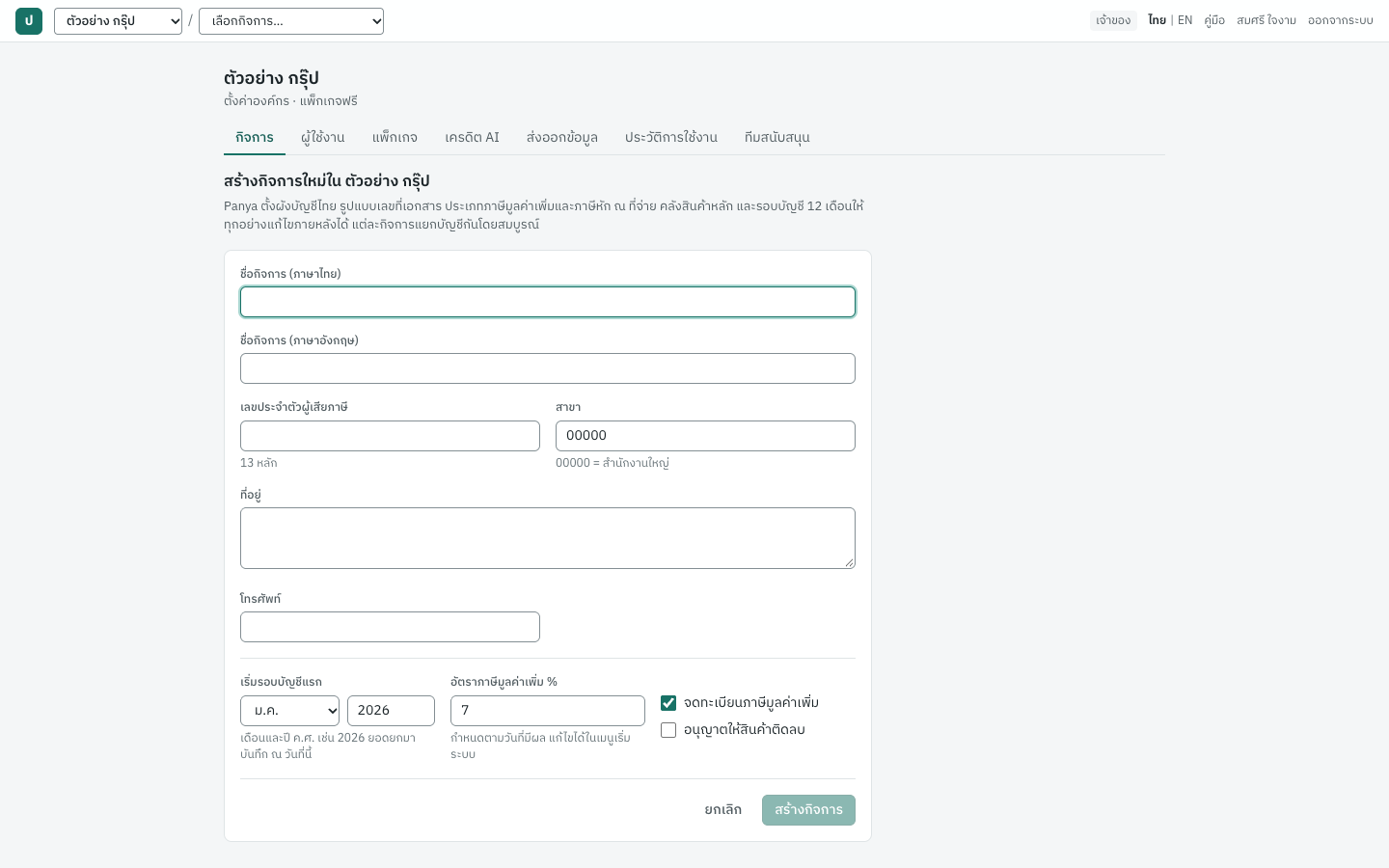The image size is (1389, 868).
Task: Expand the เลือกกิจการ company selector
Action: pyautogui.click(x=291, y=21)
